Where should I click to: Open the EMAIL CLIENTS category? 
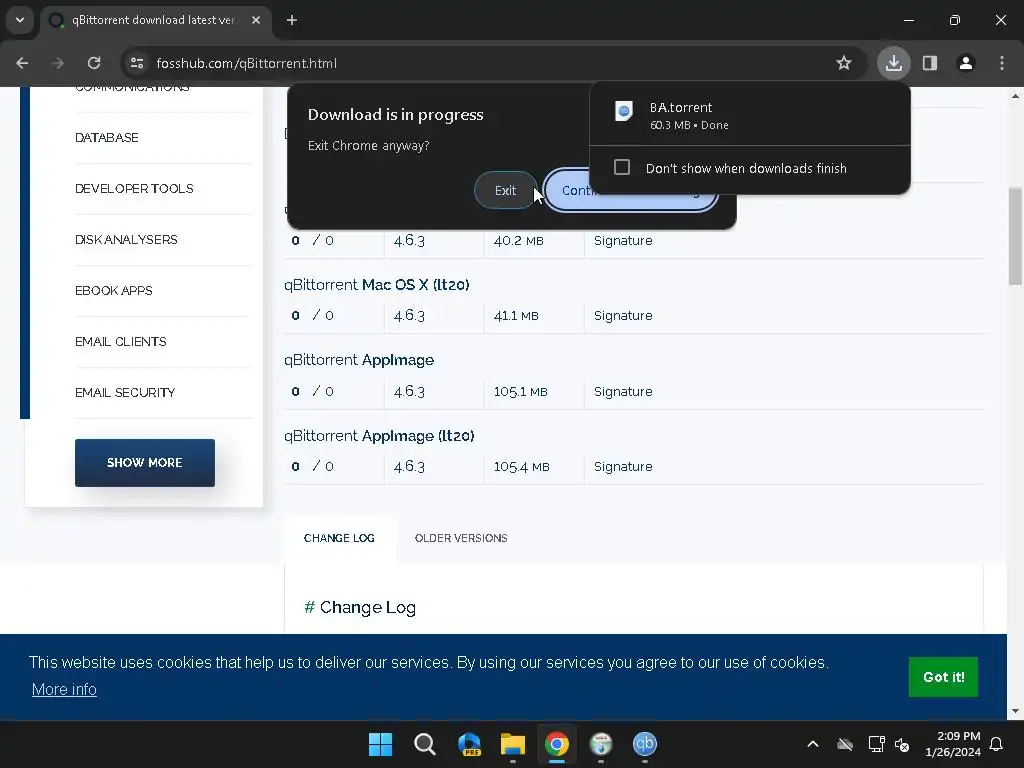pos(121,342)
